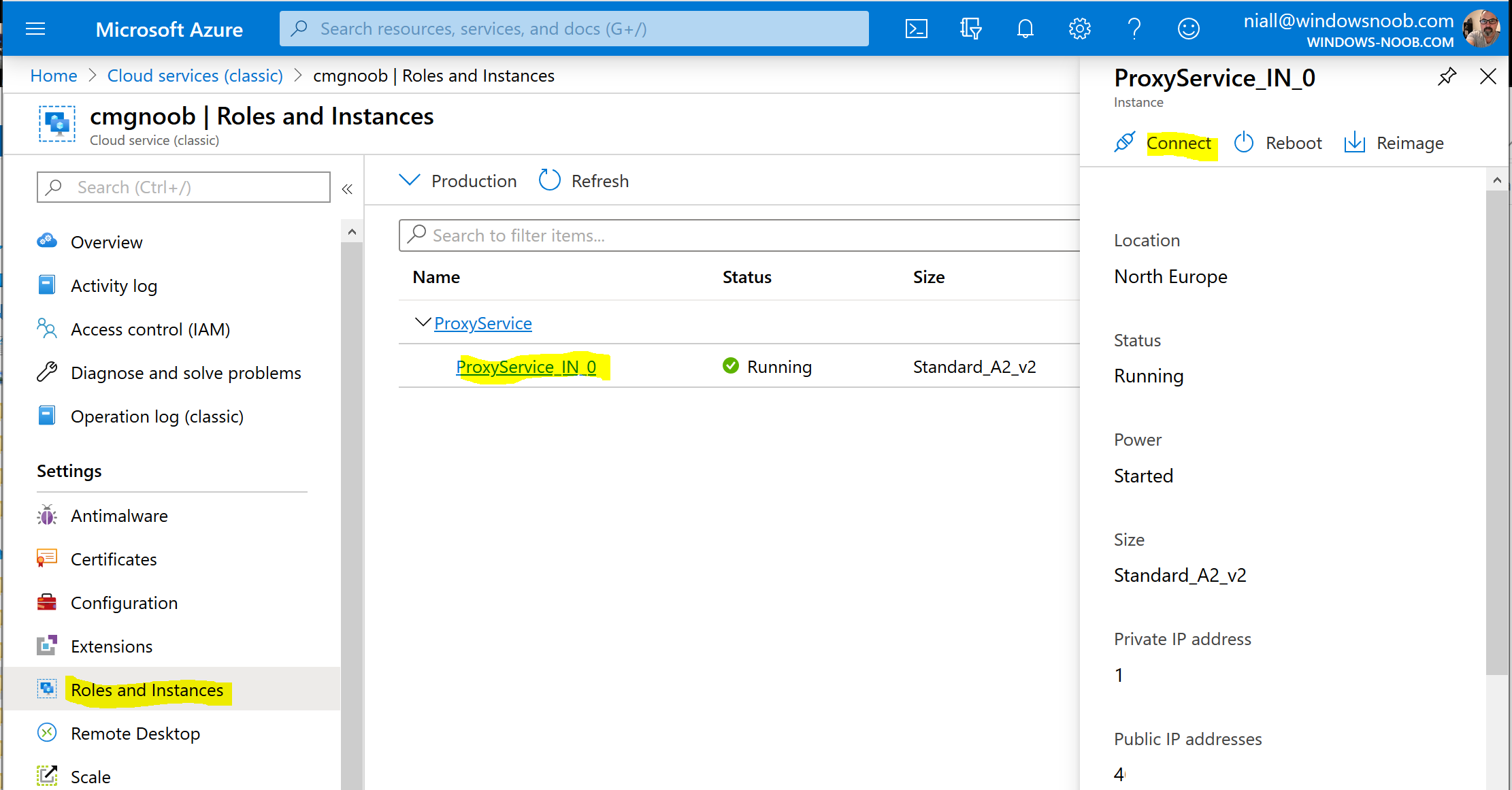
Task: Refresh the Roles and Instances list
Action: (x=600, y=181)
